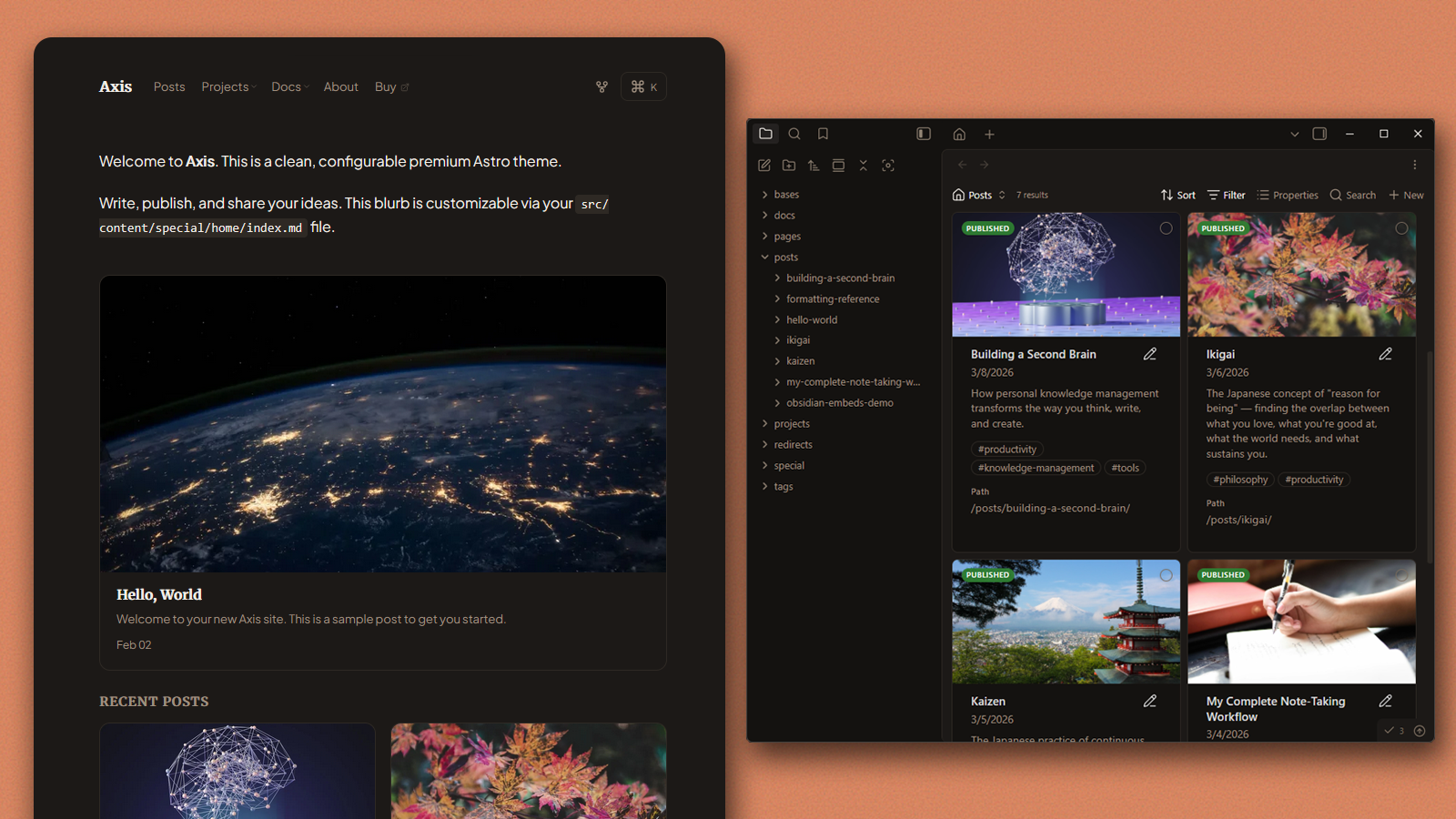Click the auto-reveal current file icon
The height and width of the screenshot is (819, 1456).
888,166
